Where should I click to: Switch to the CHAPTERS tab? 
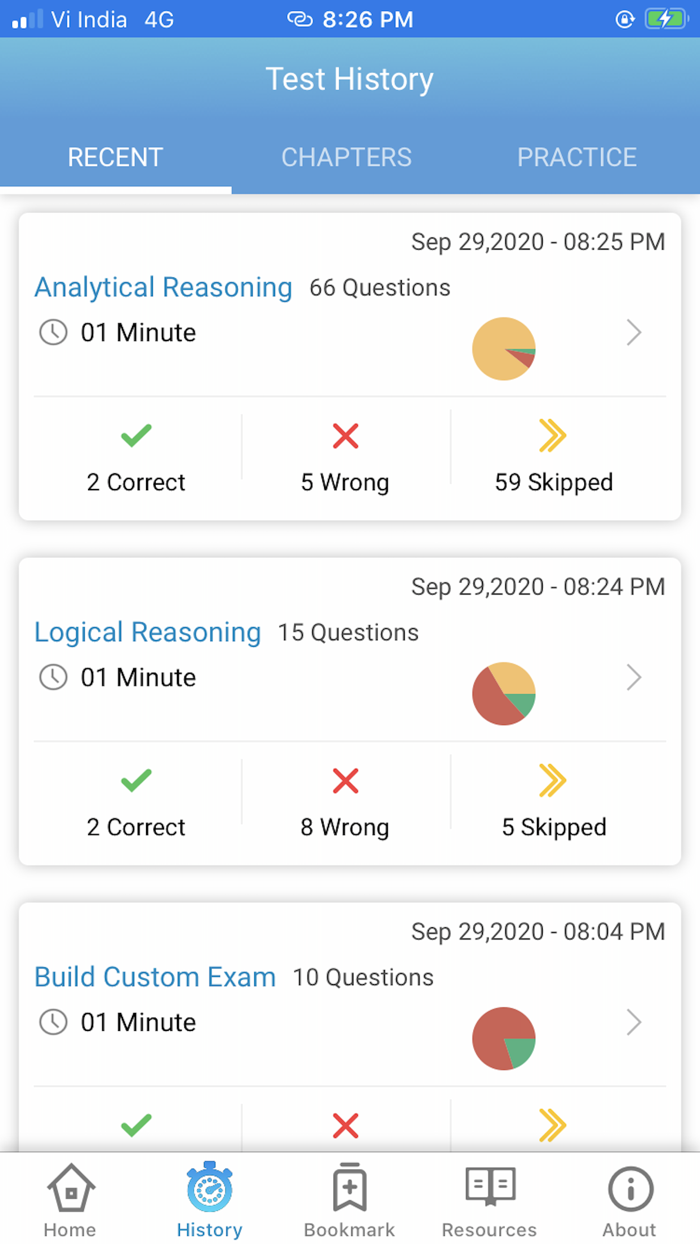tap(346, 157)
